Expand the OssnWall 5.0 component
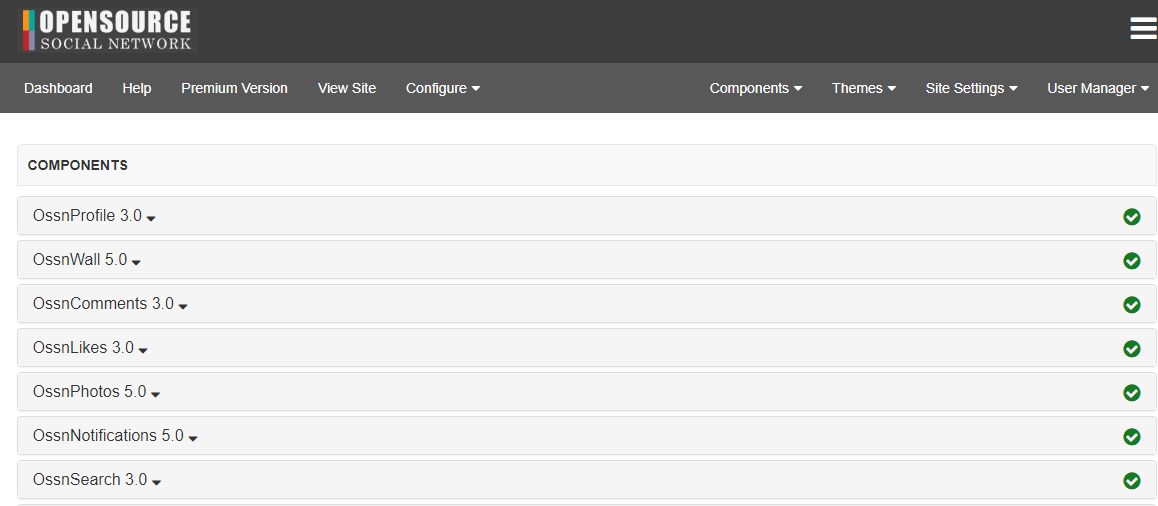This screenshot has height=506, width=1158. coord(87,260)
